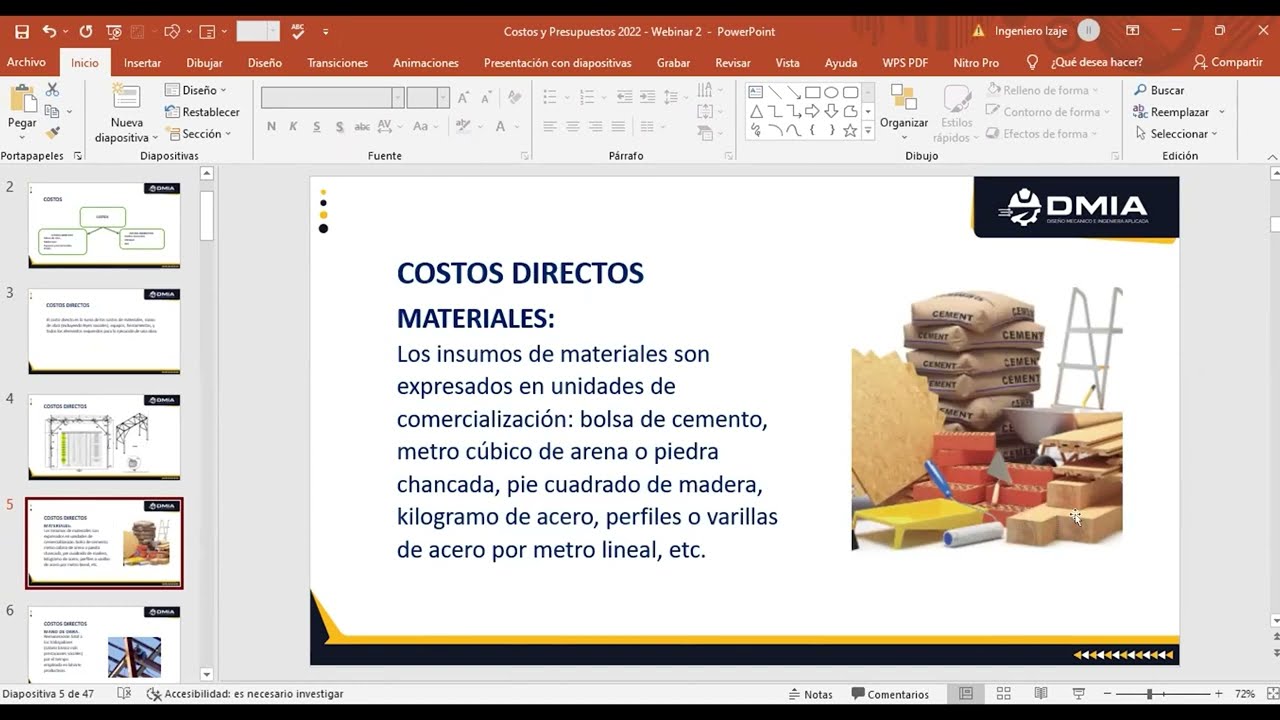Align text right in Párrafo group
This screenshot has width=1280, height=720.
595,127
